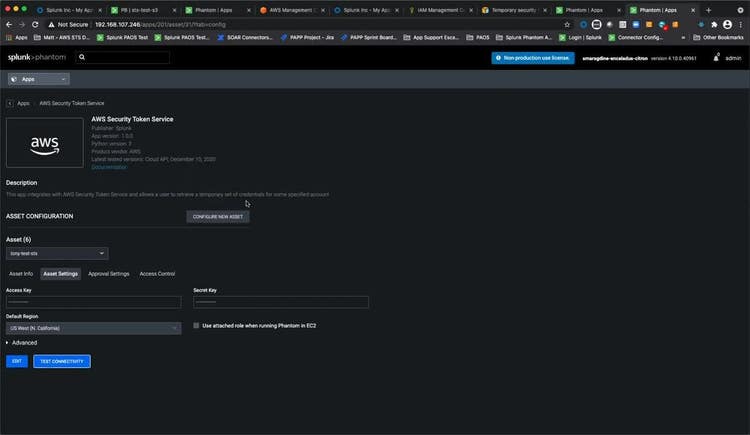Click the AWS logo thumbnail
This screenshot has width=750, height=435.
[x=45, y=143]
